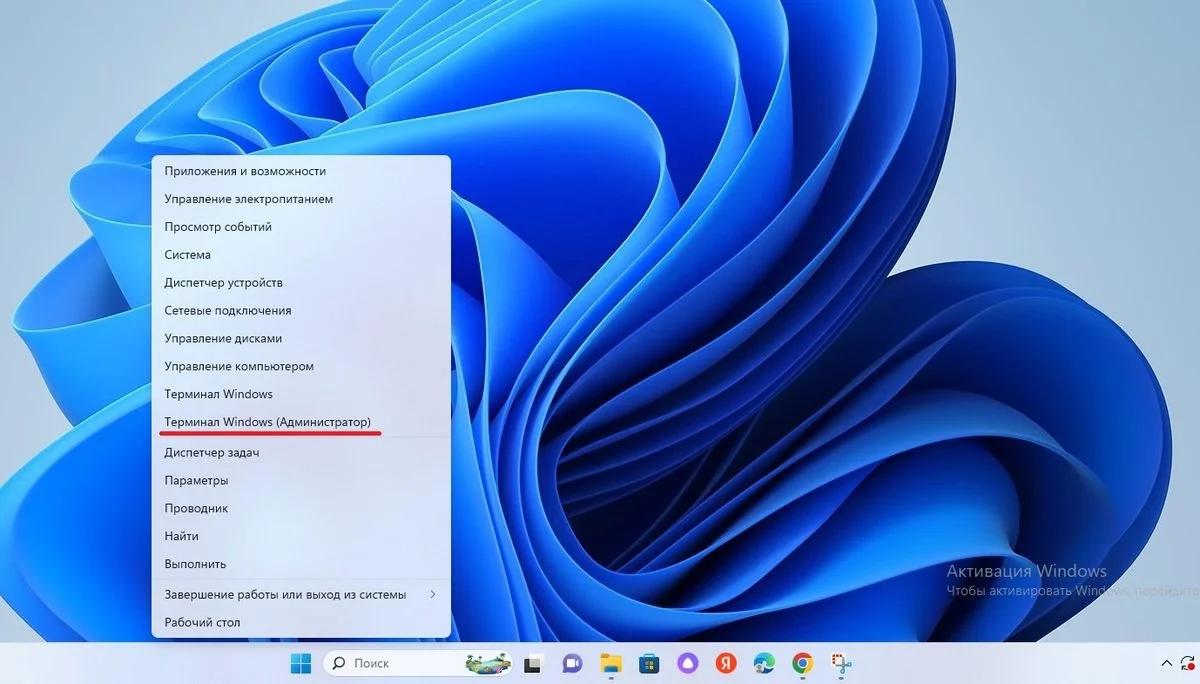Open Google Chrome from the taskbar
Viewport: 1200px width, 684px height.
click(802, 663)
